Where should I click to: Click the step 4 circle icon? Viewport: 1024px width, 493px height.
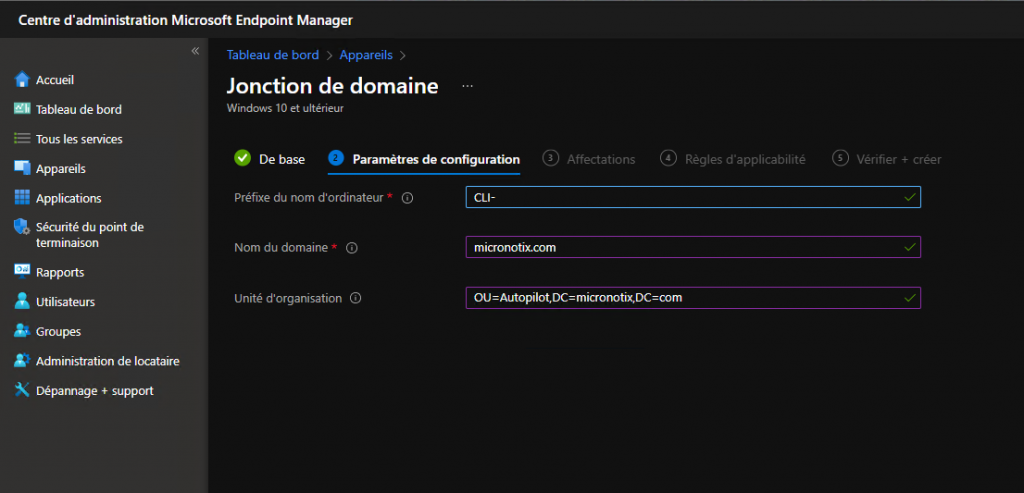[x=667, y=158]
